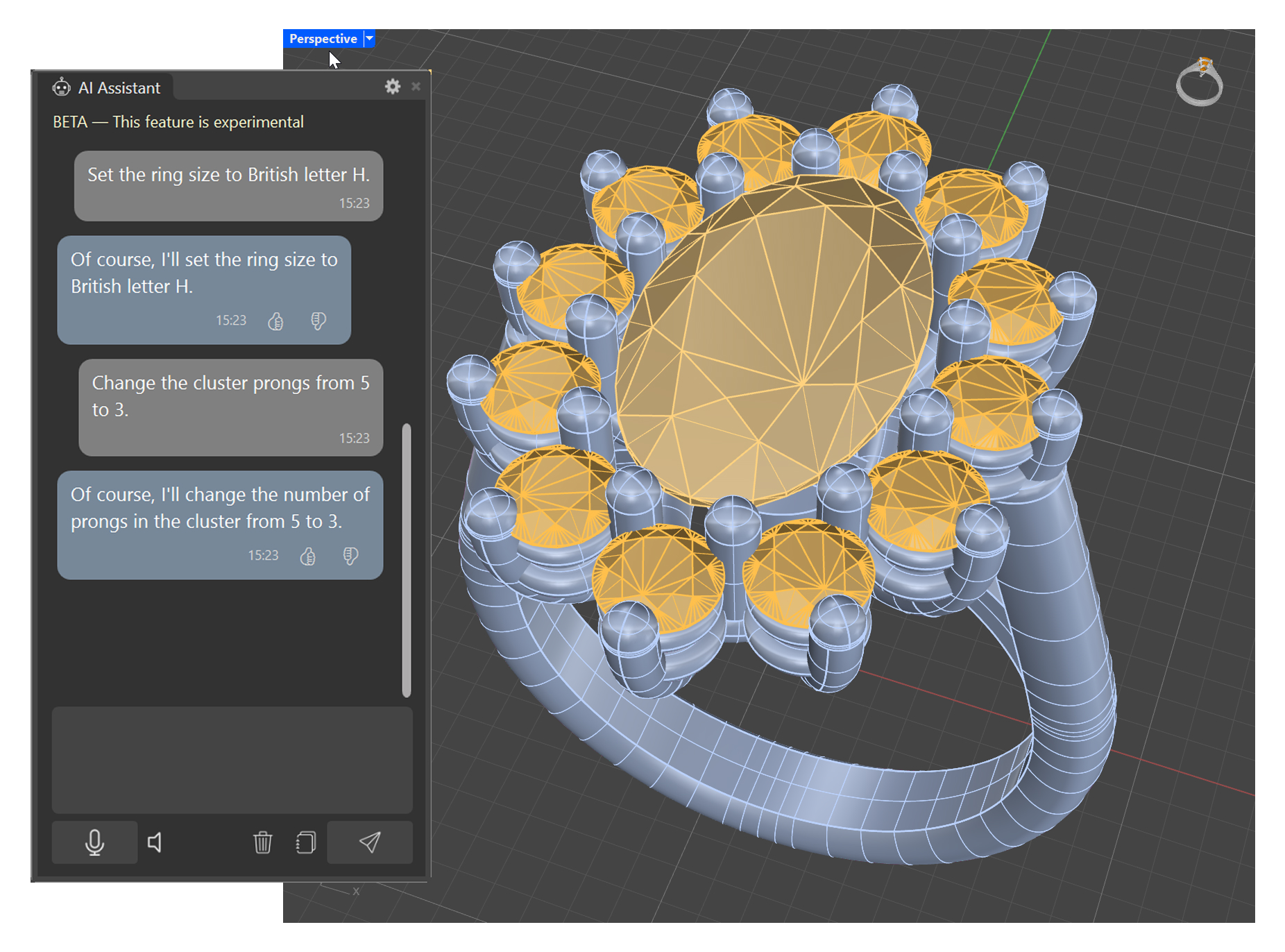Screen dimensions: 1285x952
Task: Dislike the cluster prongs response
Action: click(x=350, y=556)
